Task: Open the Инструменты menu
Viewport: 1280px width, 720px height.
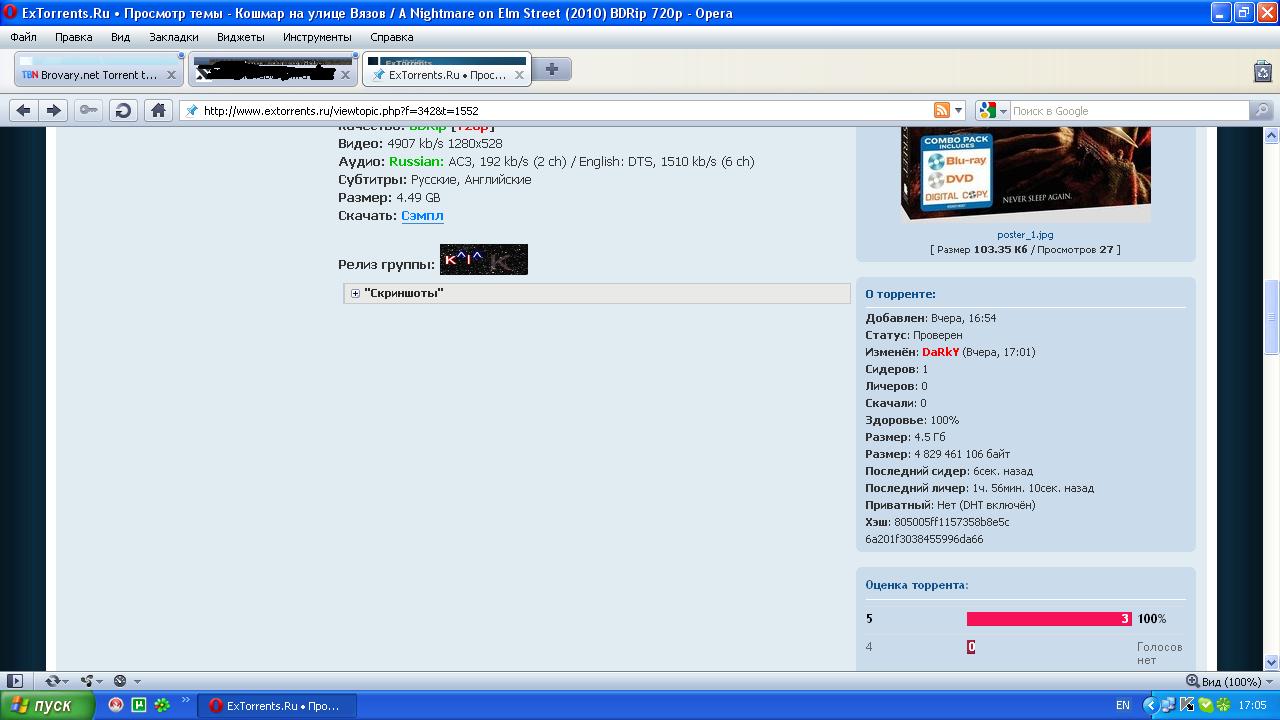Action: click(317, 37)
